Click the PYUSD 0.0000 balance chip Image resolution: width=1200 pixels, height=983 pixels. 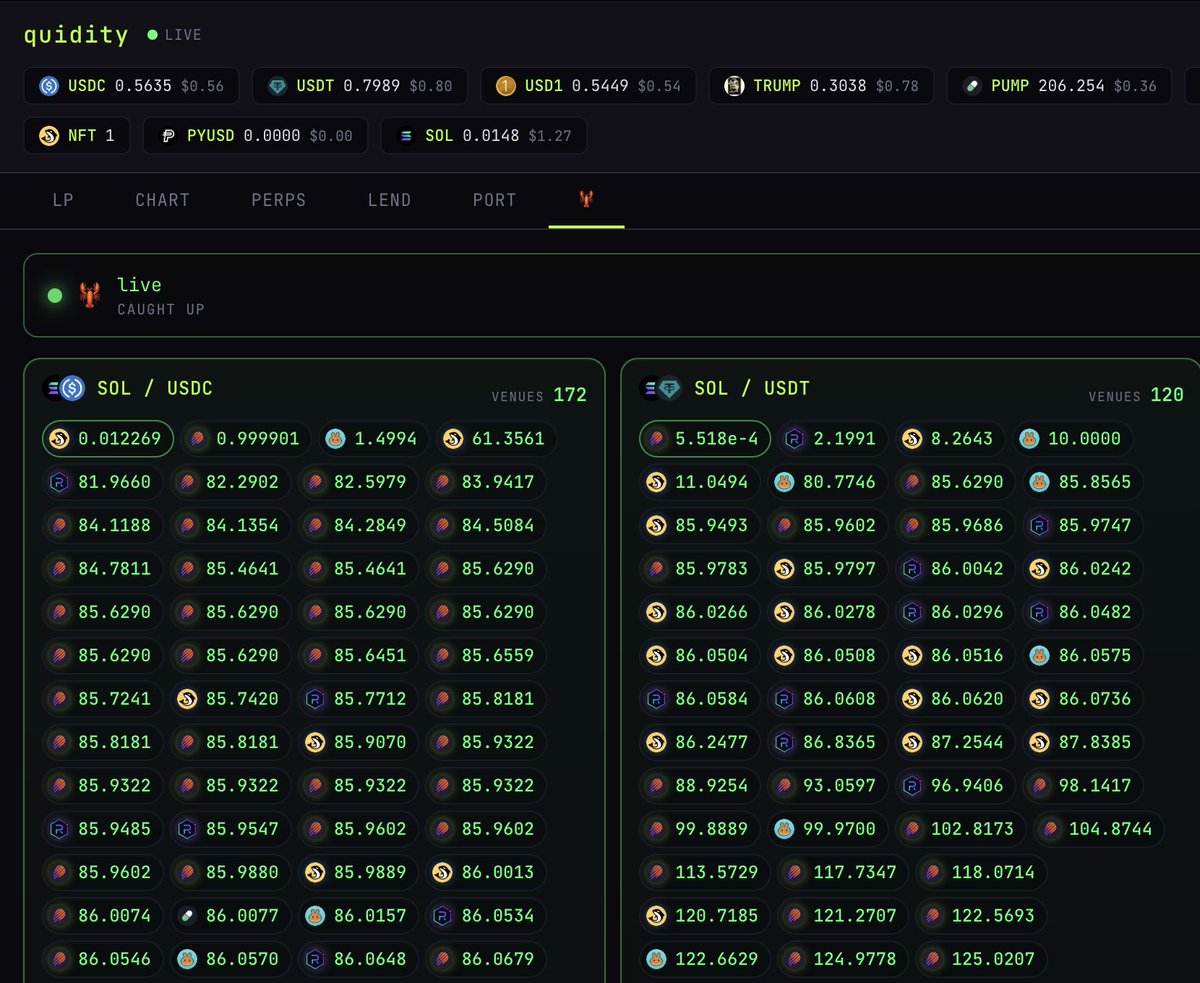click(255, 135)
